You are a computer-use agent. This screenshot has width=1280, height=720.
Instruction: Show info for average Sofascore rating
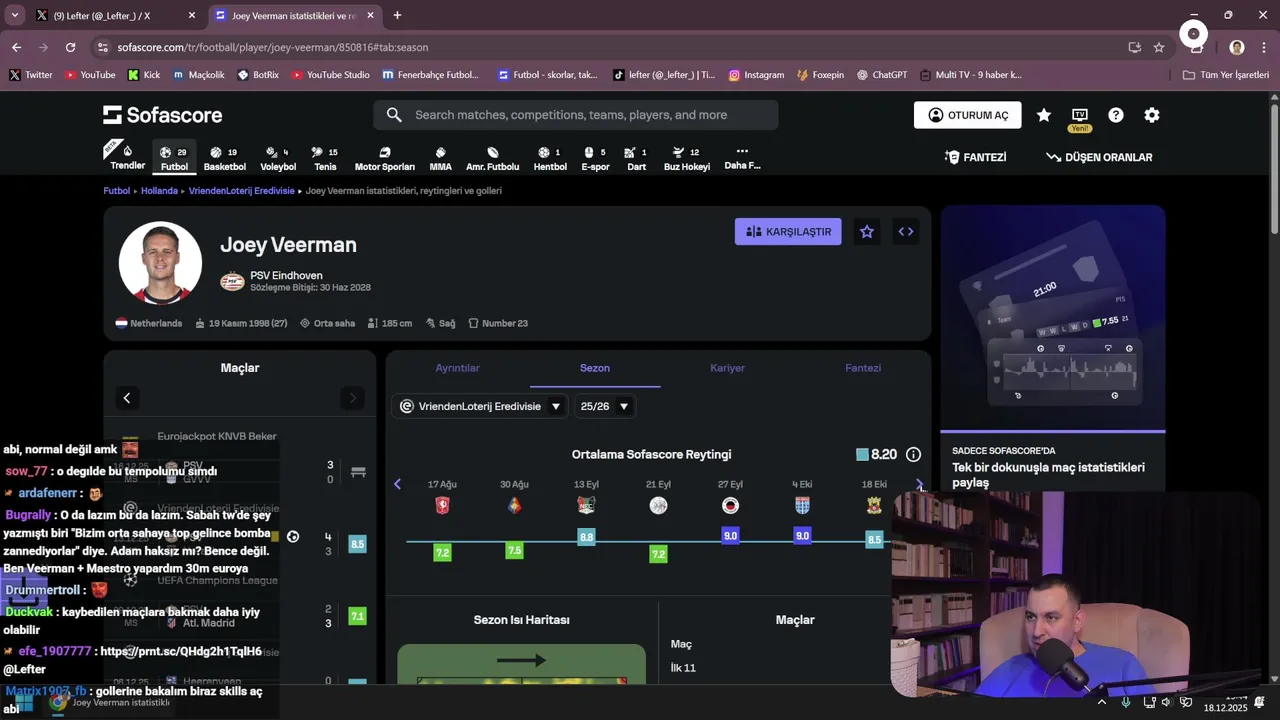pos(913,454)
